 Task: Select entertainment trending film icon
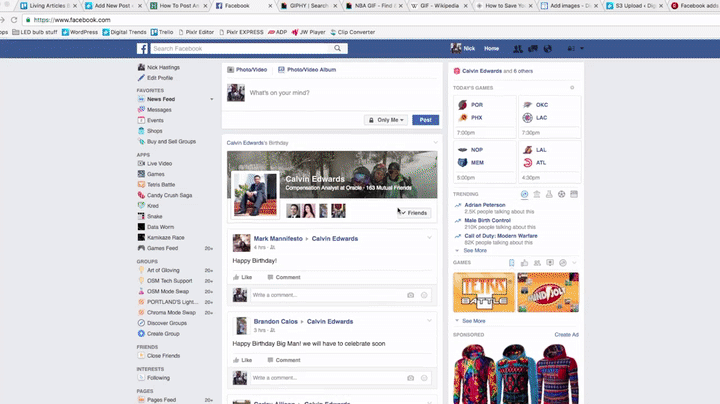point(574,194)
